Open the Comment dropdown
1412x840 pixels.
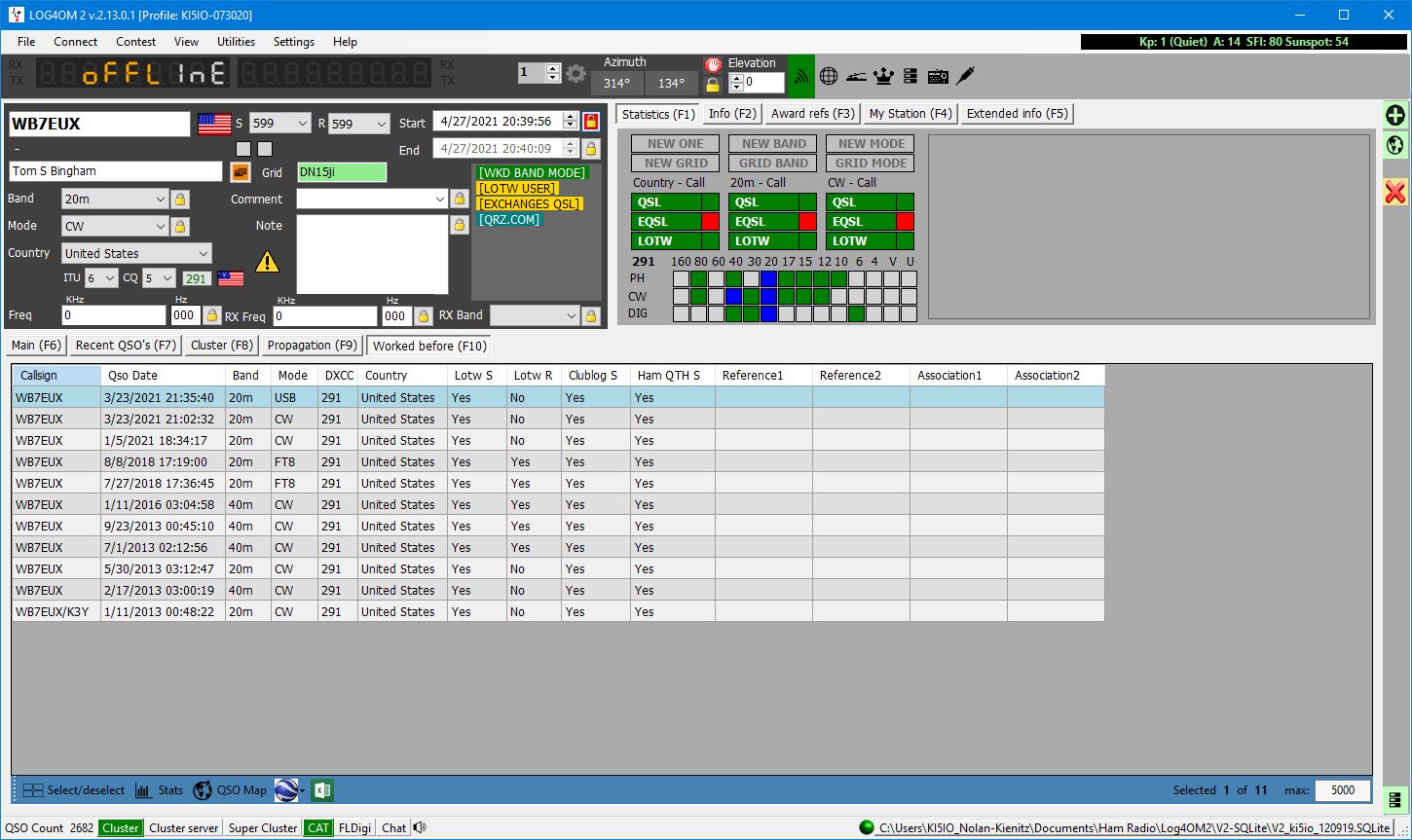click(x=372, y=199)
